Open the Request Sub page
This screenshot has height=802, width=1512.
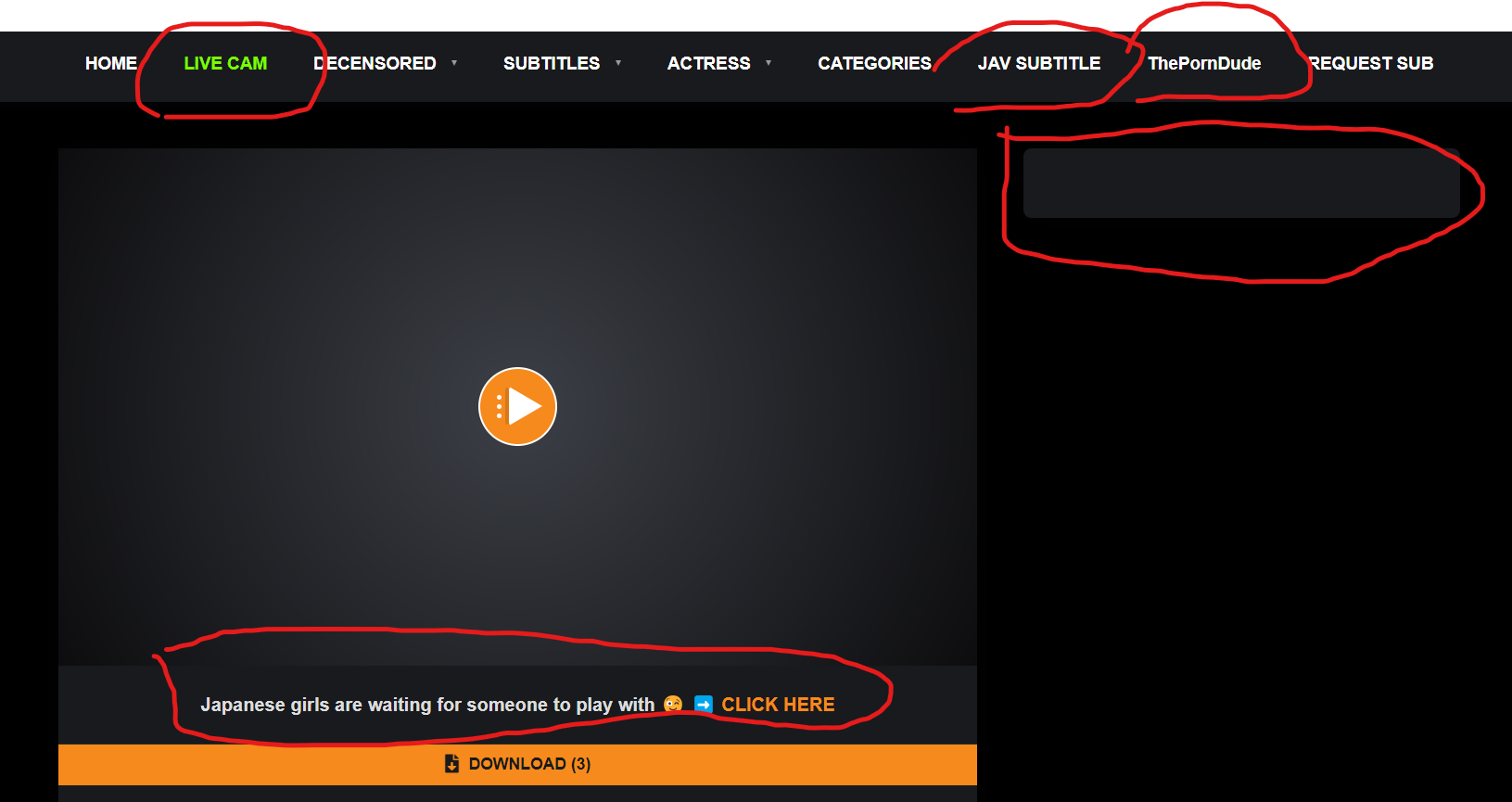1371,63
